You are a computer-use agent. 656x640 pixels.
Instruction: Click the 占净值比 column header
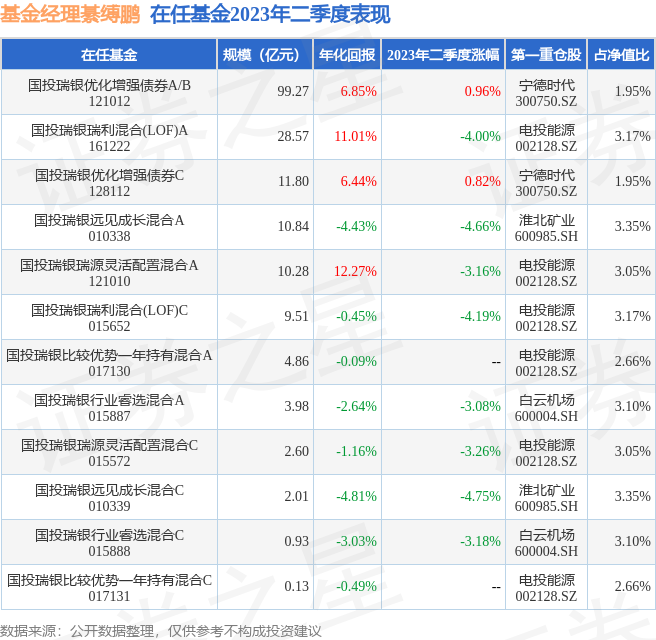(x=621, y=55)
